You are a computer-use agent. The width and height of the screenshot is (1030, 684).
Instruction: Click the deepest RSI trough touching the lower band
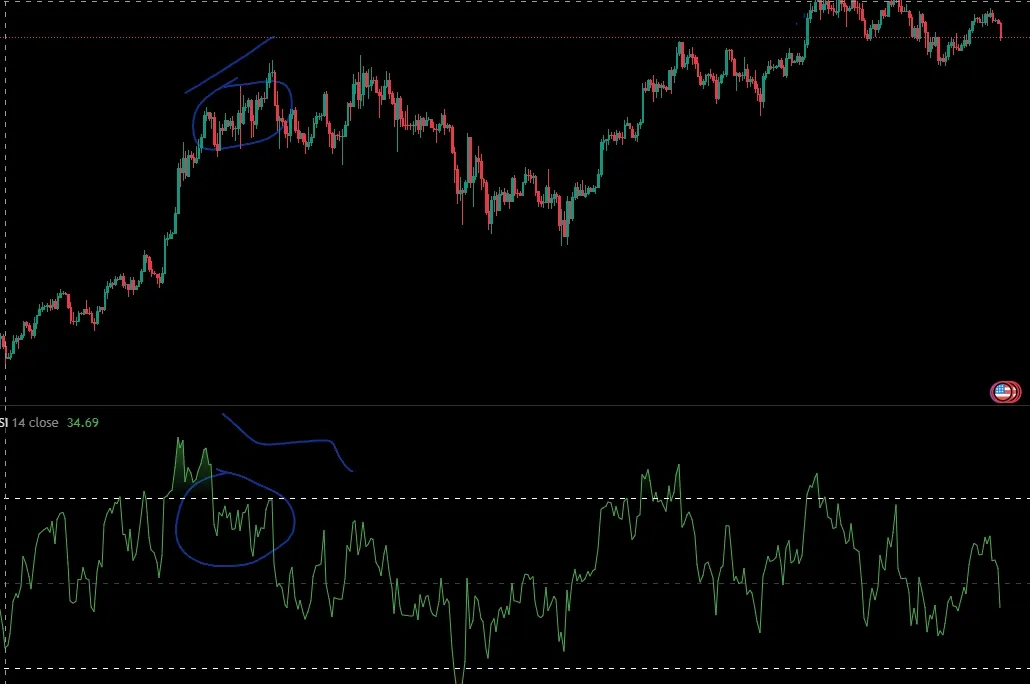click(459, 673)
